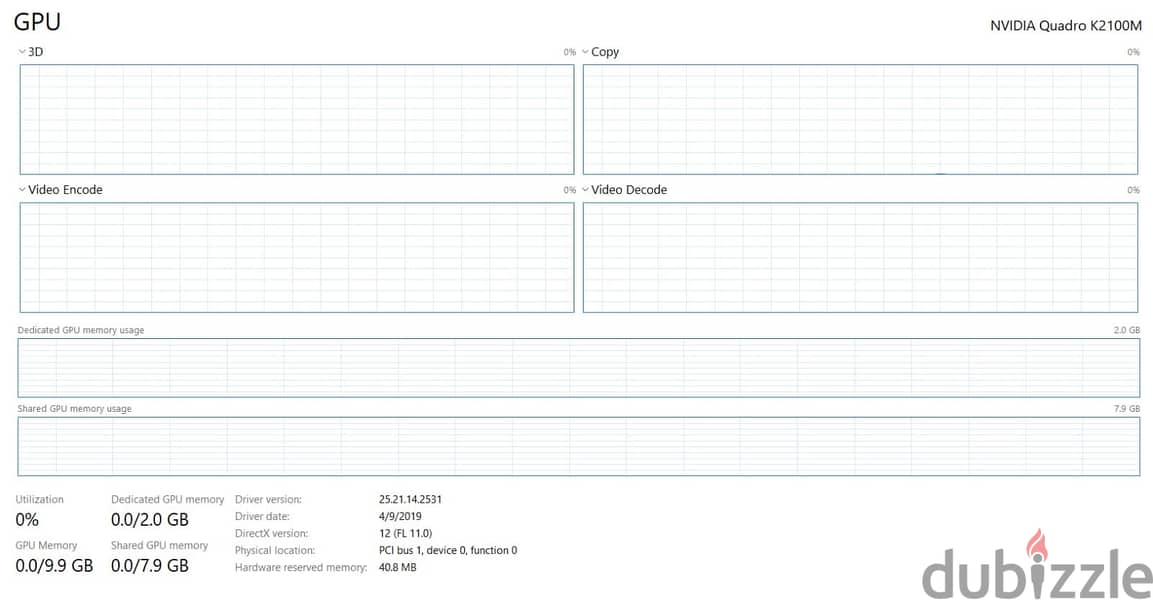The height and width of the screenshot is (600, 1153).
Task: Click the Dedicated GPU memory stat label
Action: pos(168,499)
